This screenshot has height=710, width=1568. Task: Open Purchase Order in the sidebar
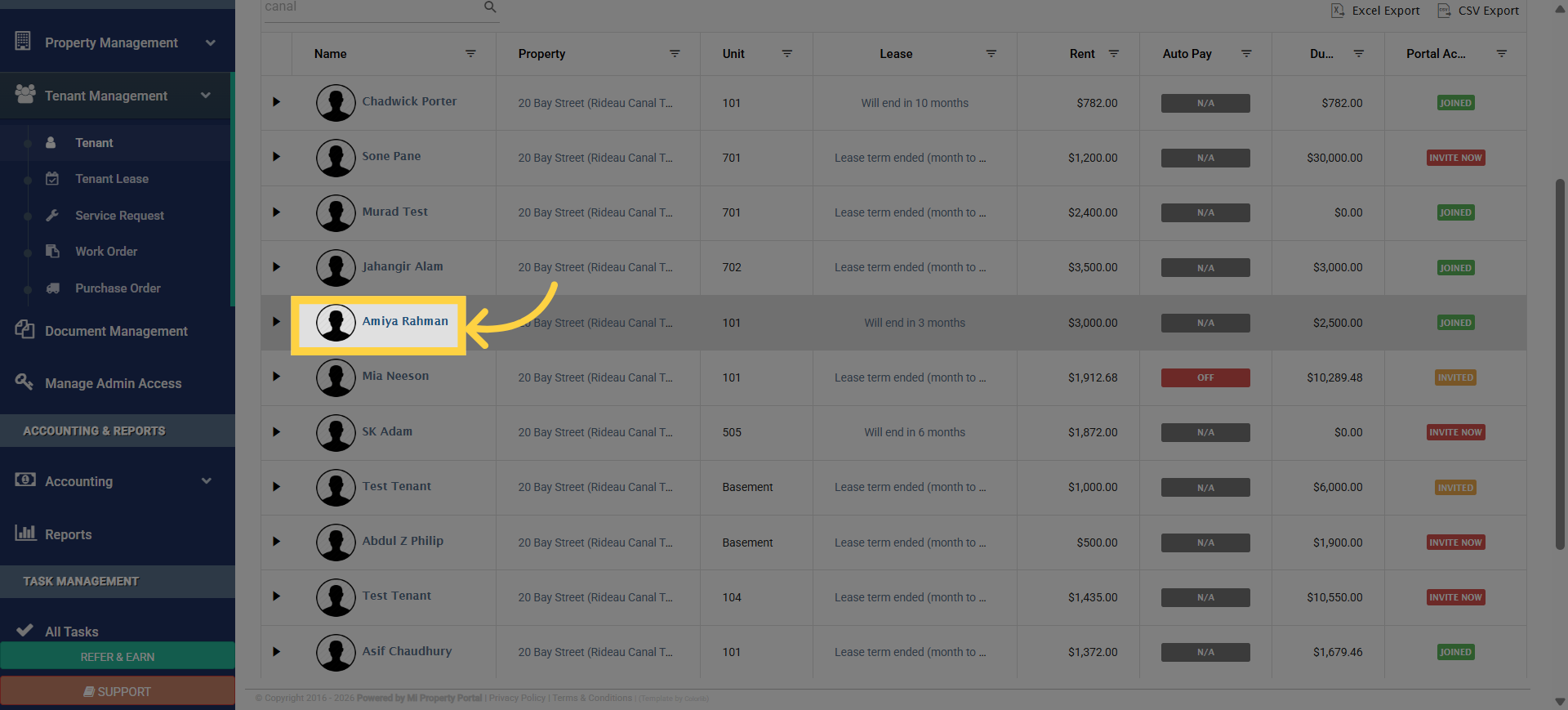pos(118,288)
